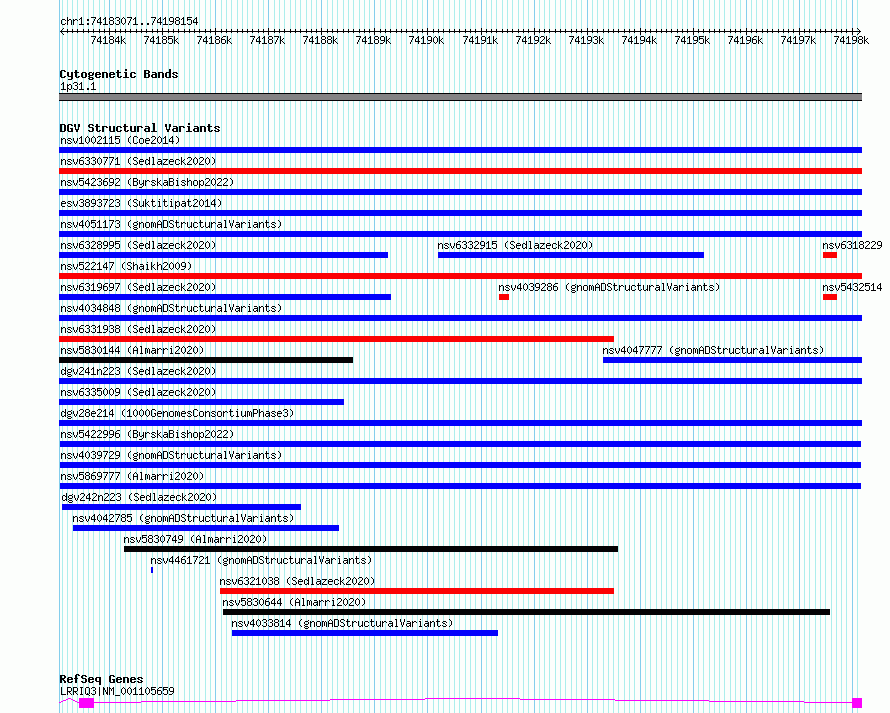This screenshot has height=713, width=890.
Task: Open nsv4047777 (gnomADStructuralVariants) label
Action: tap(713, 350)
